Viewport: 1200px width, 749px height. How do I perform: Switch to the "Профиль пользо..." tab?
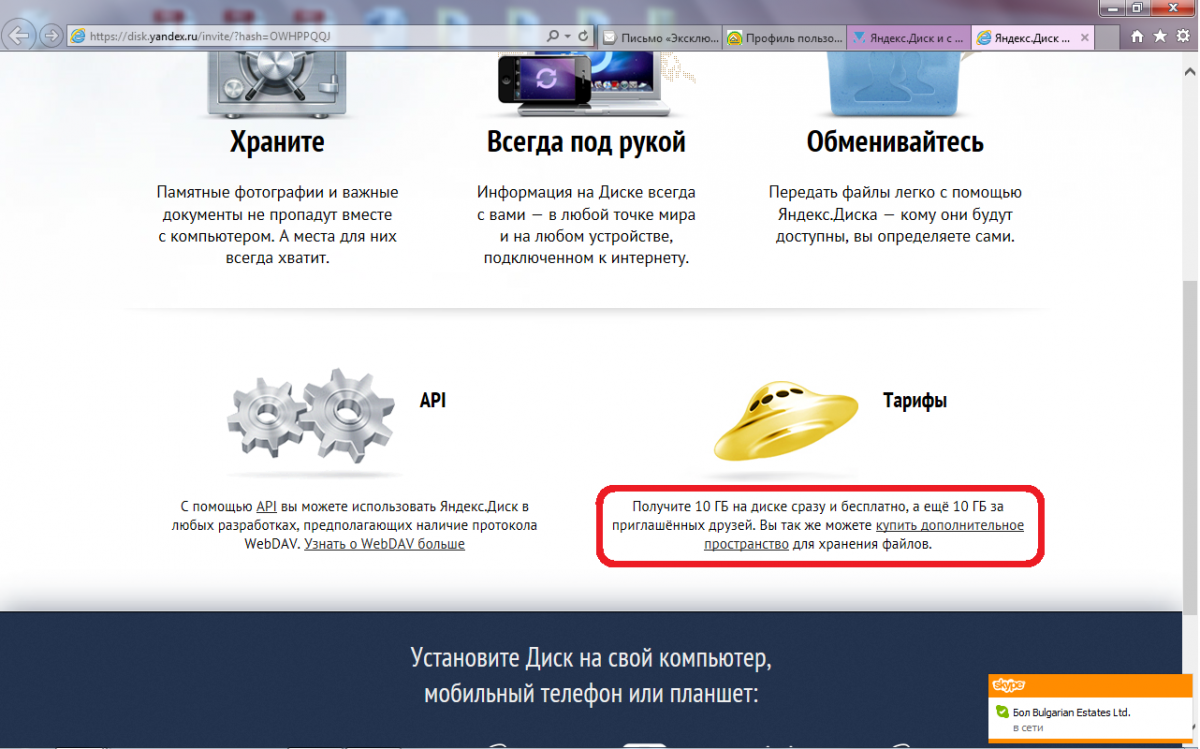784,37
